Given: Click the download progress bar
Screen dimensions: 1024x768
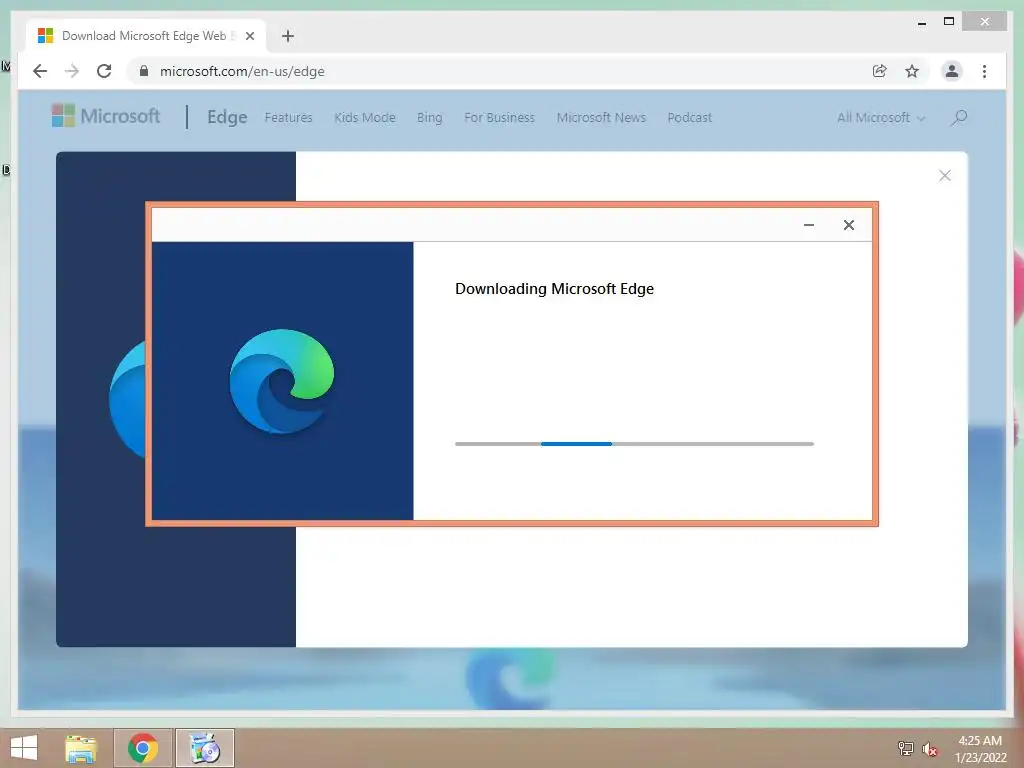Looking at the screenshot, I should 634,443.
